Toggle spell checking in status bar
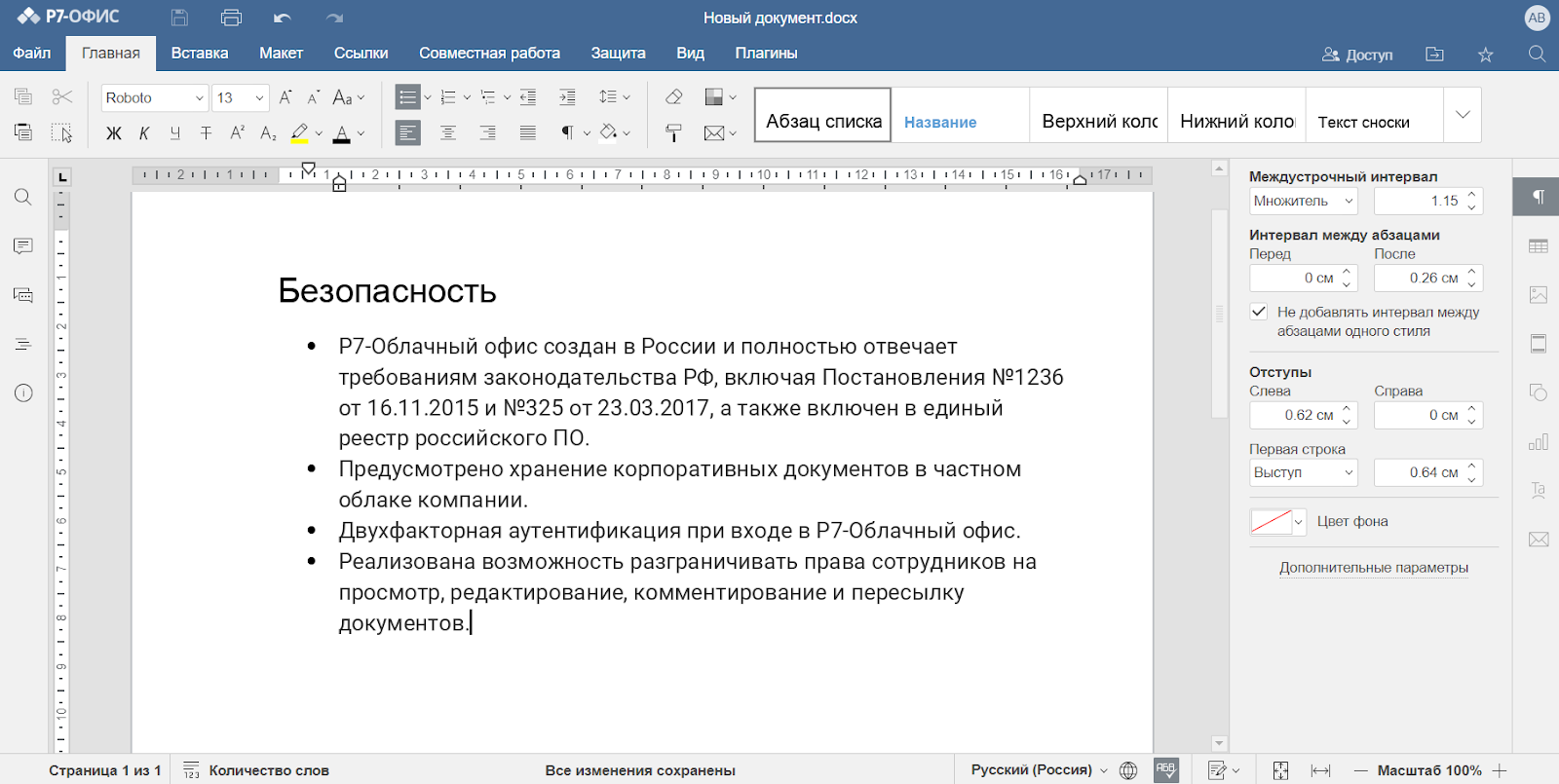Image resolution: width=1559 pixels, height=784 pixels. [x=1166, y=769]
